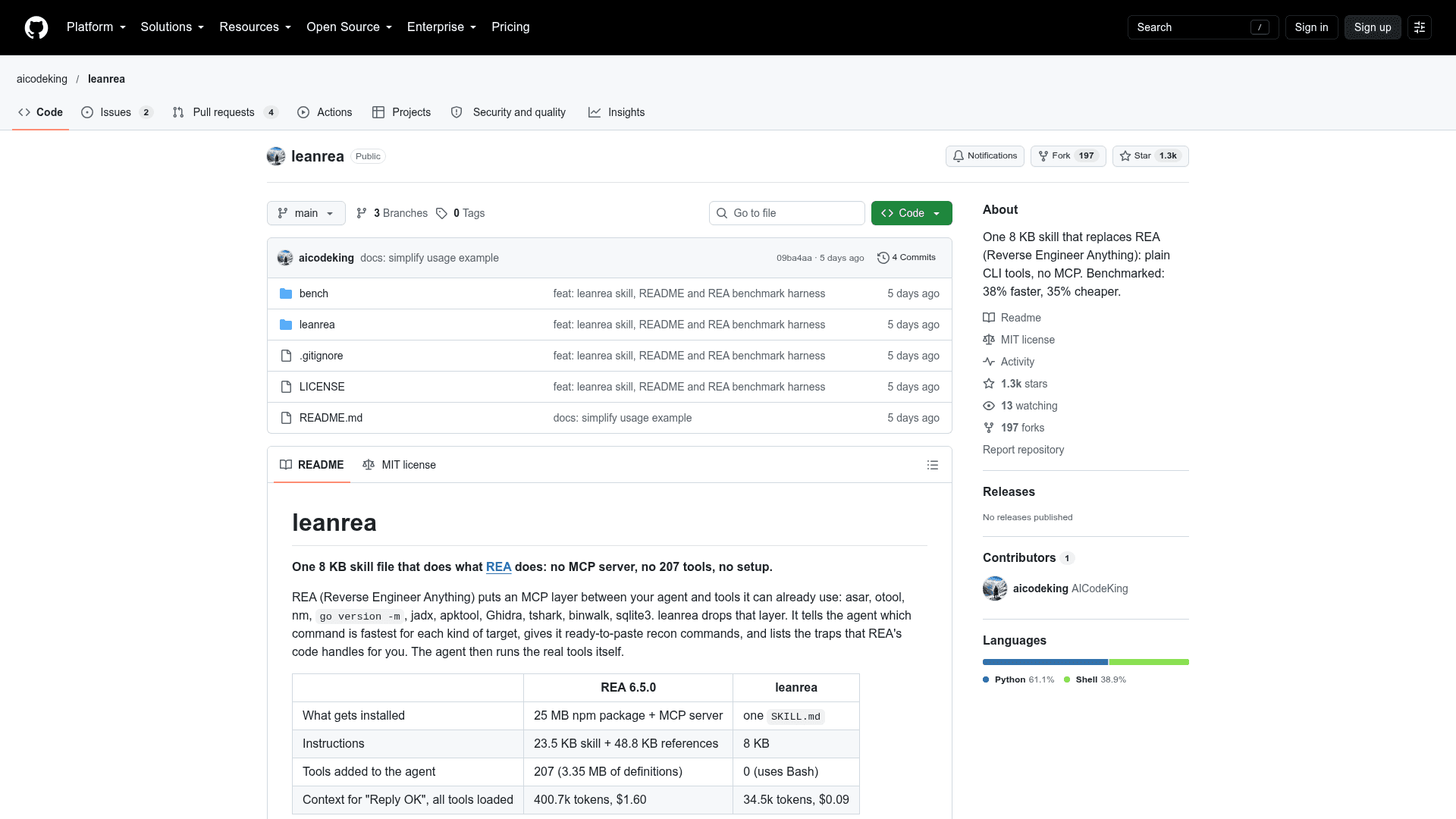Click the MIT license scale icon in About
The image size is (1456, 819).
point(989,340)
